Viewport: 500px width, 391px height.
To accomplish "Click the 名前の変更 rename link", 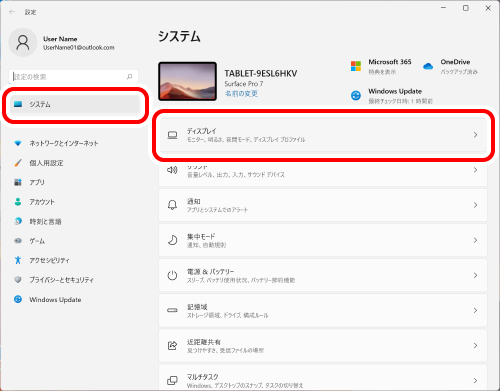I will (x=241, y=94).
